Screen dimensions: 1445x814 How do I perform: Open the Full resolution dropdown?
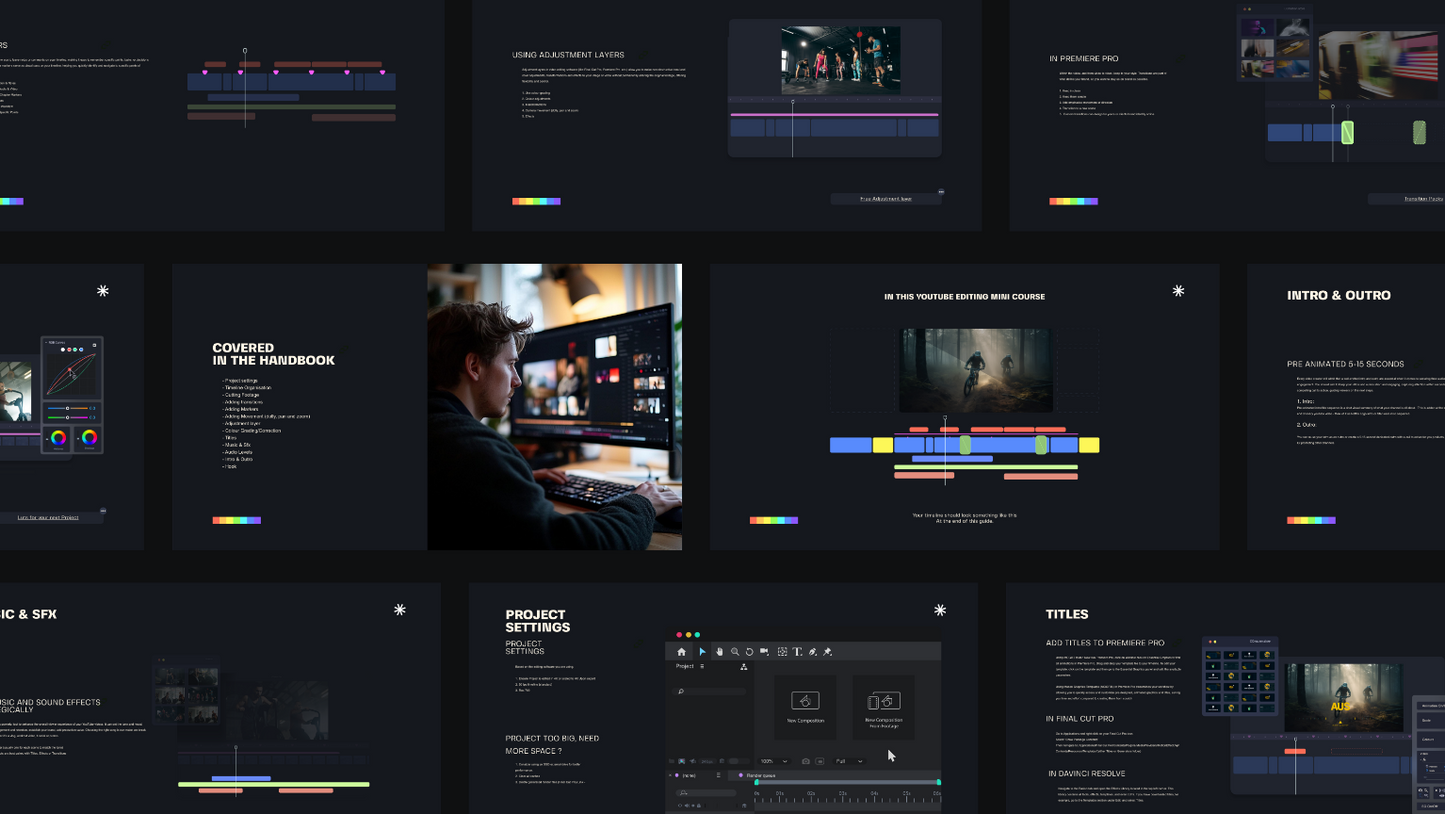pos(849,761)
